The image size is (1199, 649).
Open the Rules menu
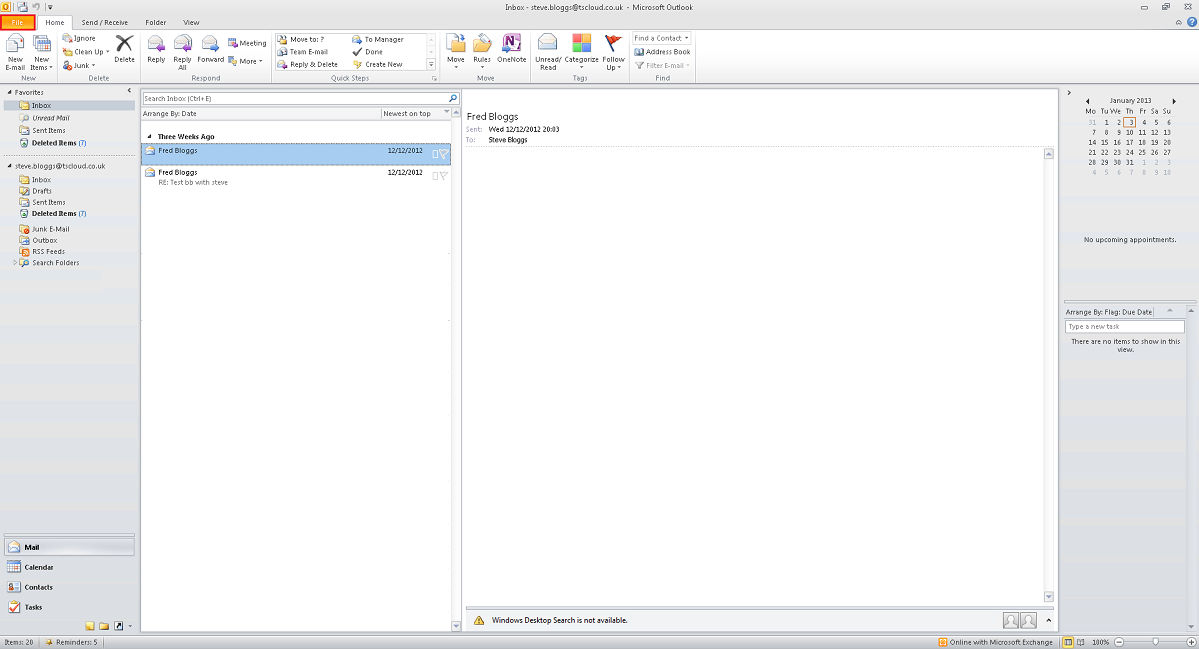482,52
